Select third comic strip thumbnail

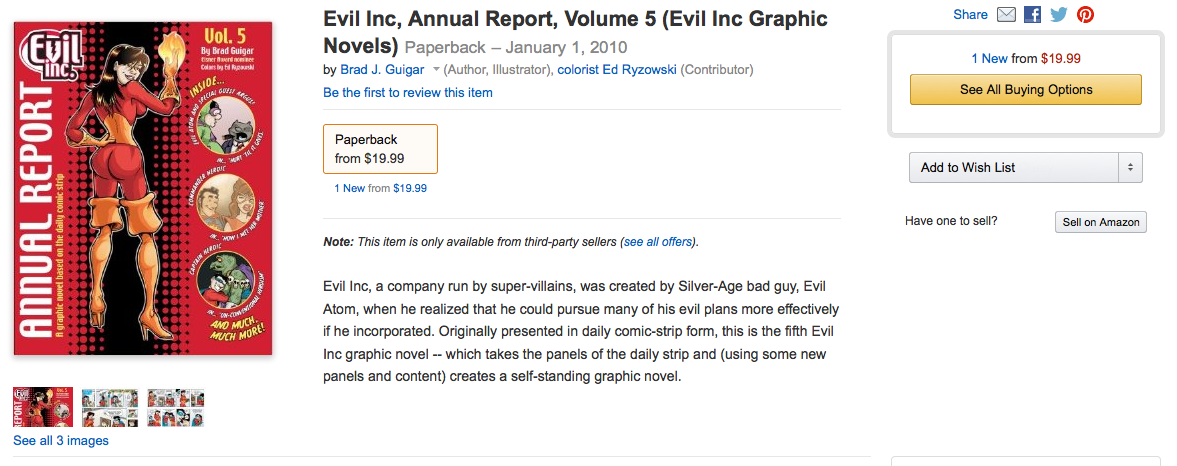click(x=176, y=407)
